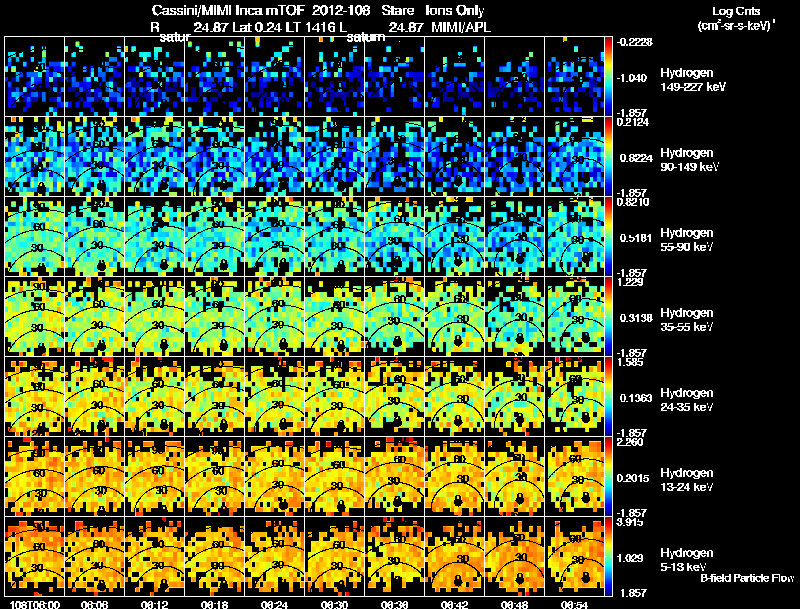The height and width of the screenshot is (609, 800).
Task: Open the 5-13 keV panel at 108T06:00
Action: coord(35,556)
